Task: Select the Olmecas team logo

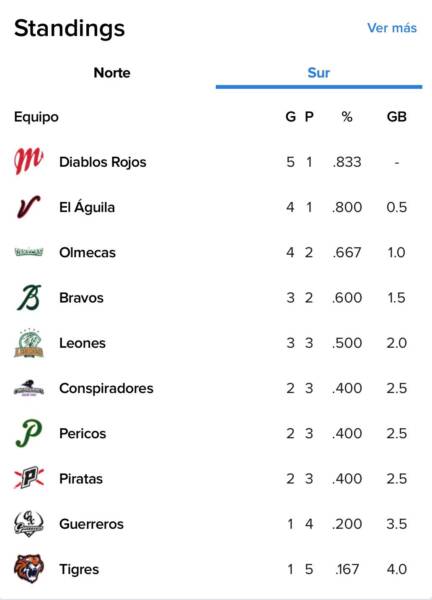Action: (29, 252)
